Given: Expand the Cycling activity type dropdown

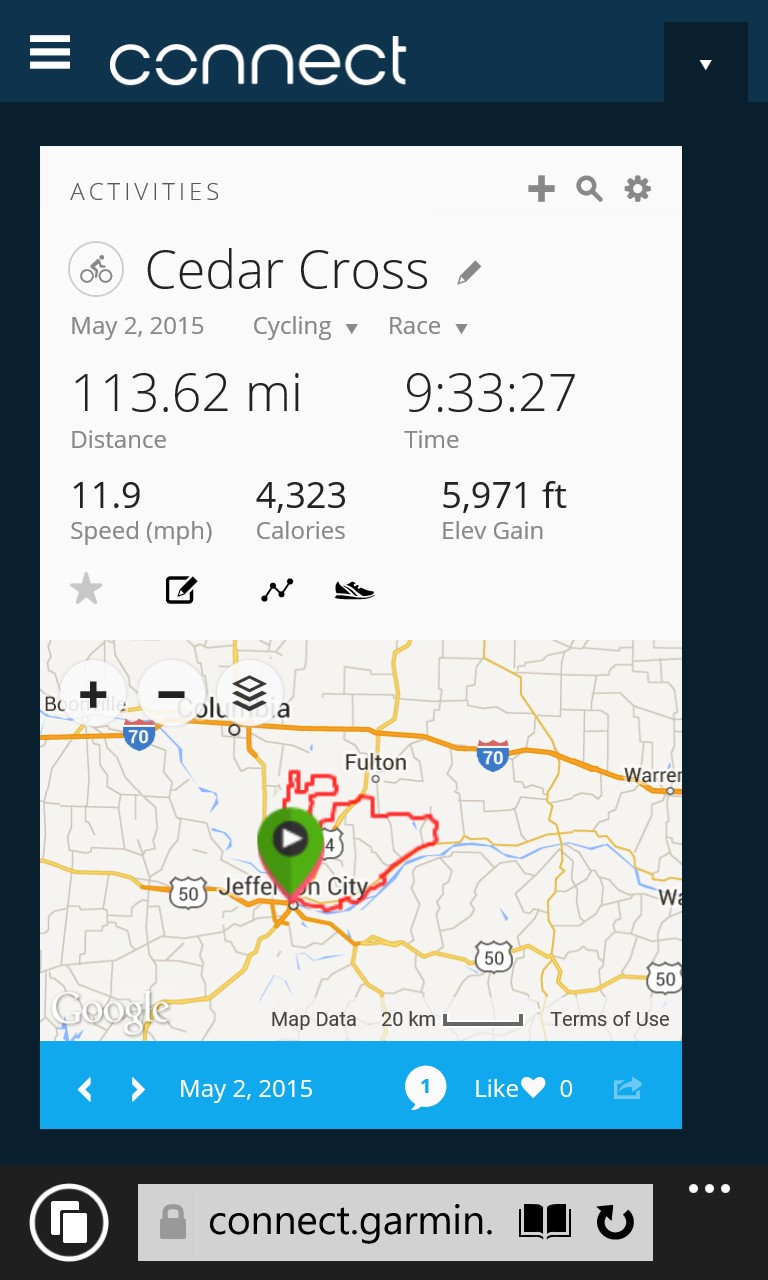Looking at the screenshot, I should pos(305,327).
